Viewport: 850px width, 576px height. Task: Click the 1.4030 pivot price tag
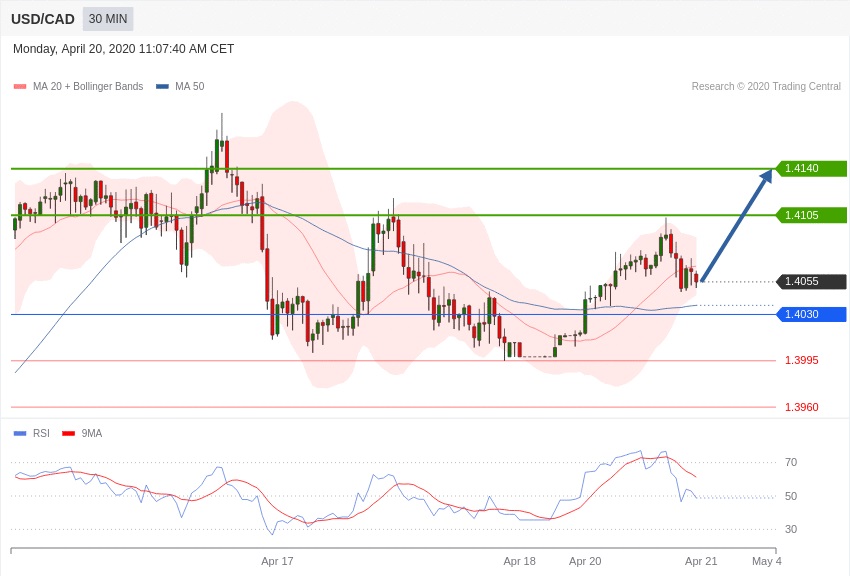(811, 314)
